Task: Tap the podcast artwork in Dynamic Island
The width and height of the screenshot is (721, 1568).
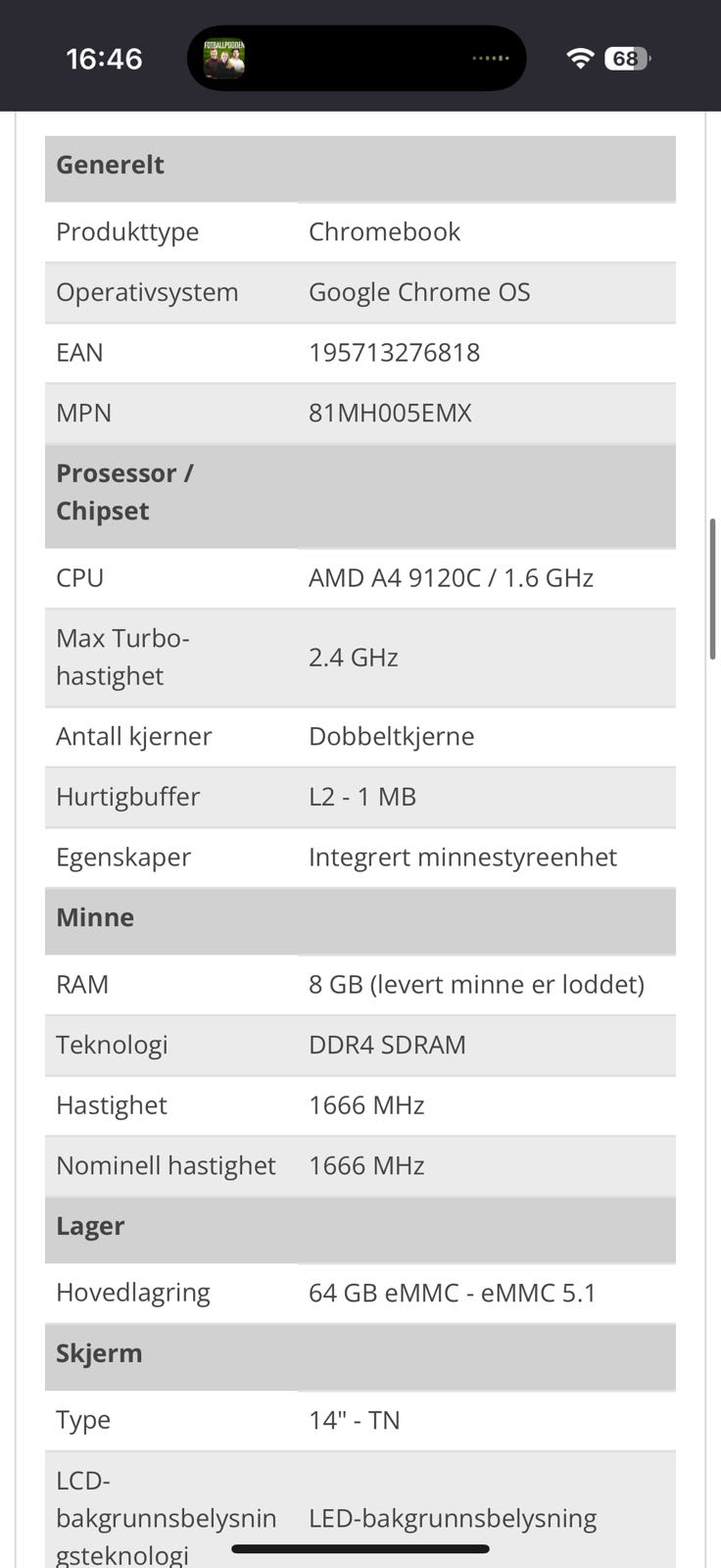Action: 223,59
